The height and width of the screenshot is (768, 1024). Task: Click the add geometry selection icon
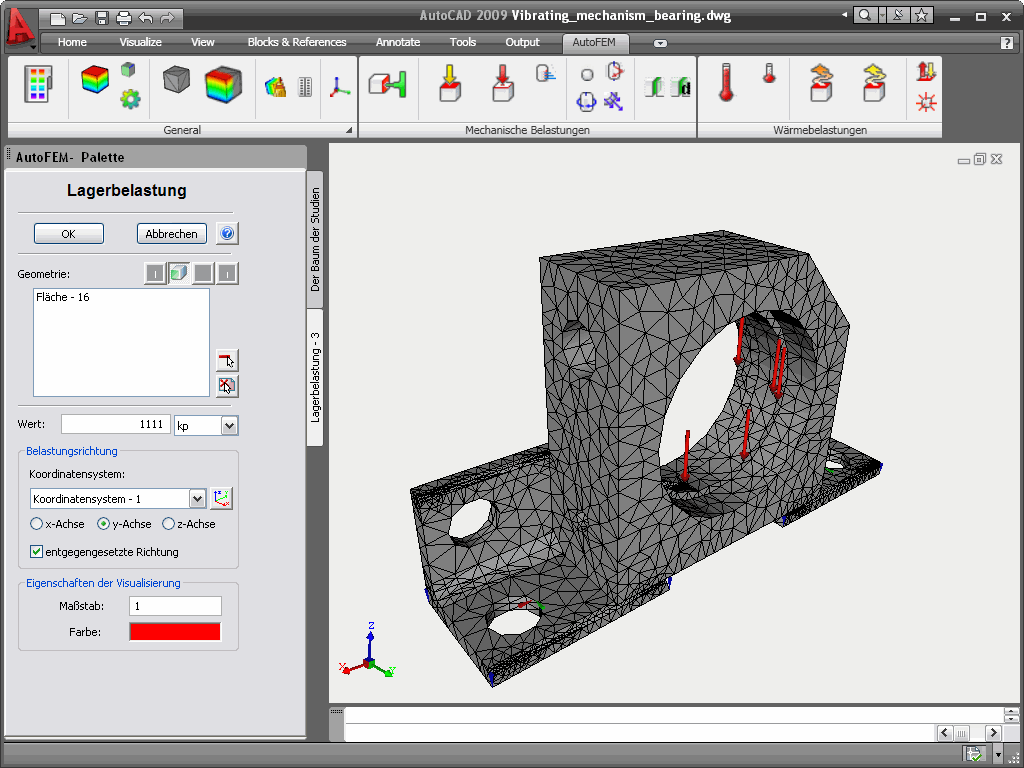[x=227, y=360]
